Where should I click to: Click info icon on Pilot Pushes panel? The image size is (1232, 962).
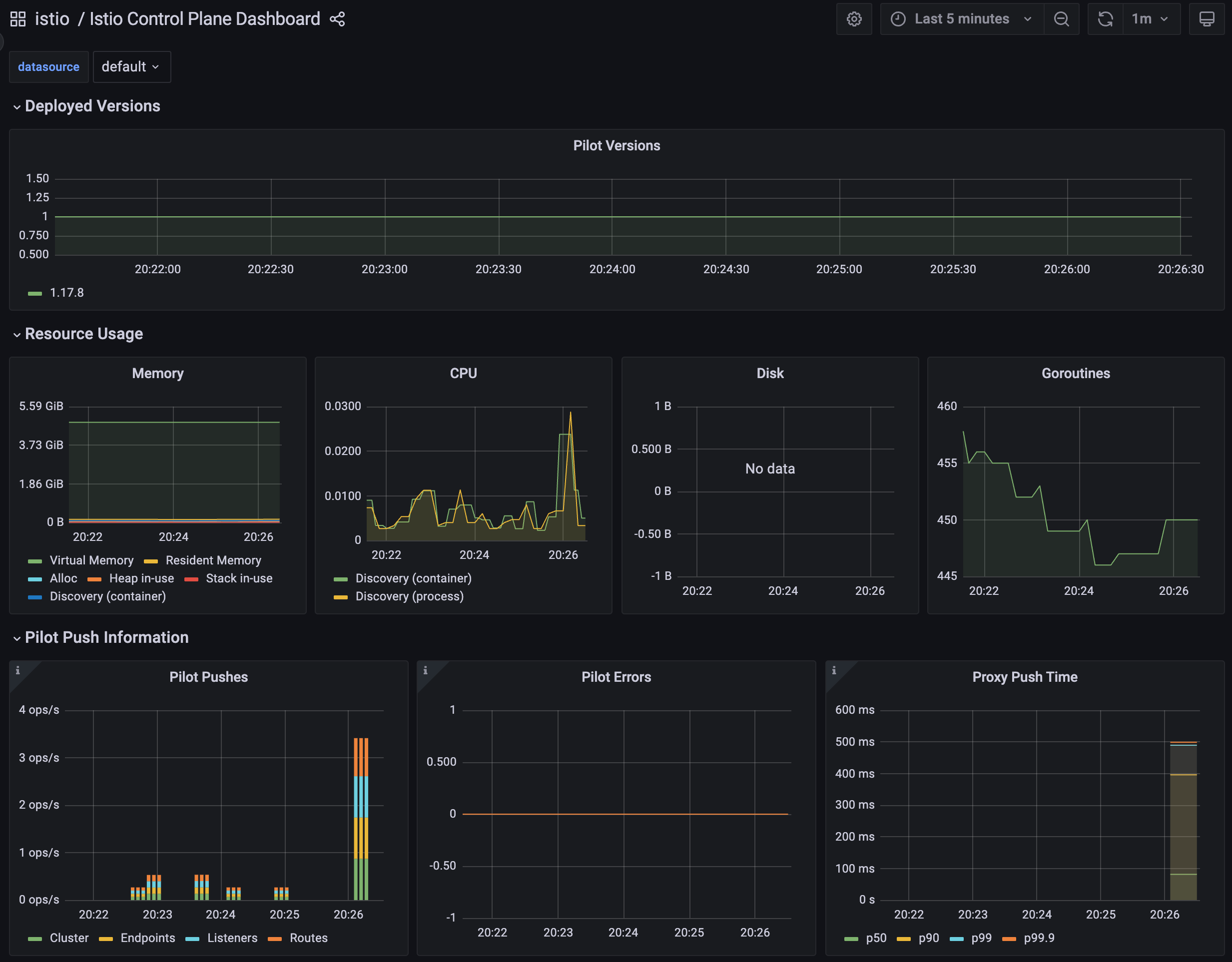17,670
